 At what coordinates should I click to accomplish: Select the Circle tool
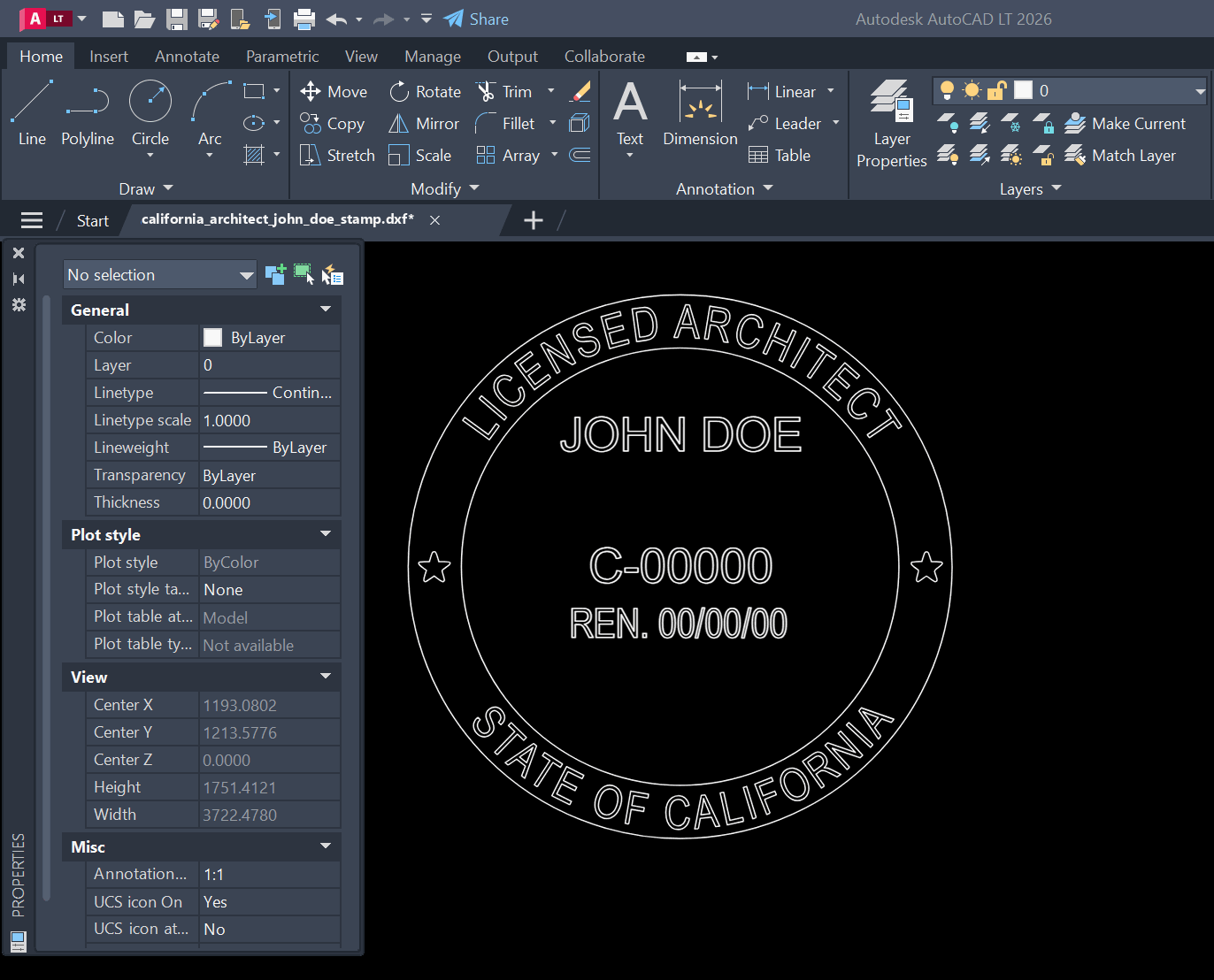pos(150,113)
